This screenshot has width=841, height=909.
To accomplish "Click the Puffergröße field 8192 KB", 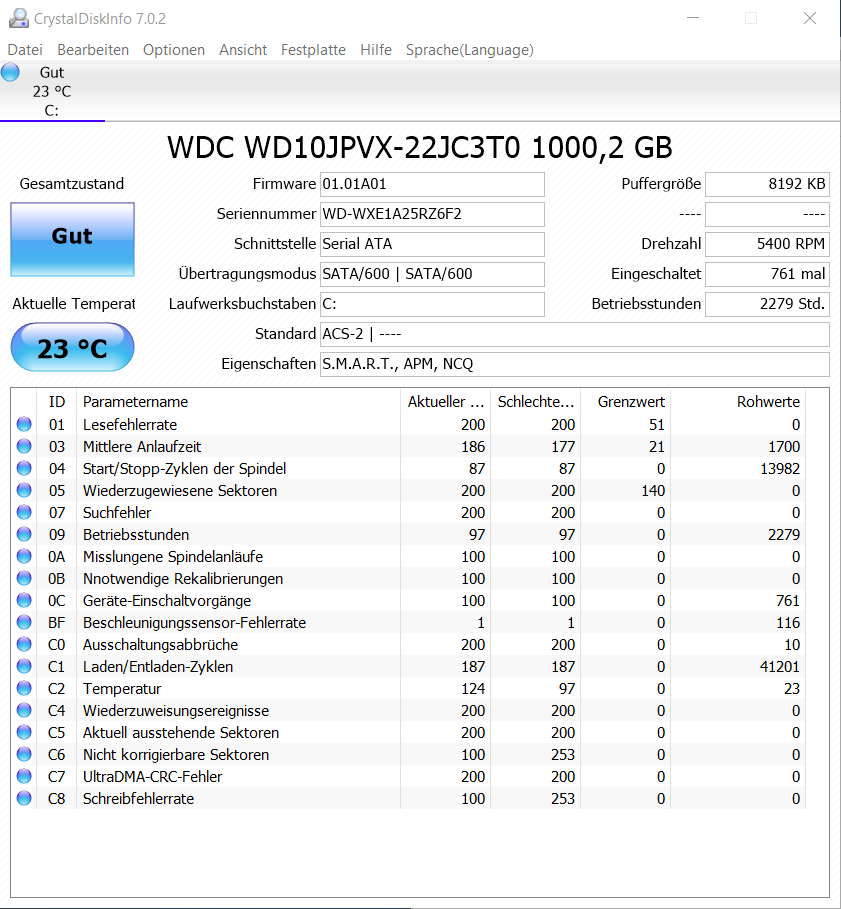I will click(x=767, y=184).
